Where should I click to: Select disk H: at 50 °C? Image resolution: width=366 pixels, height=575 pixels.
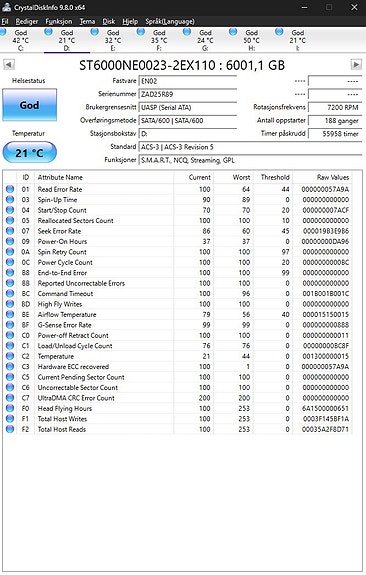click(251, 40)
